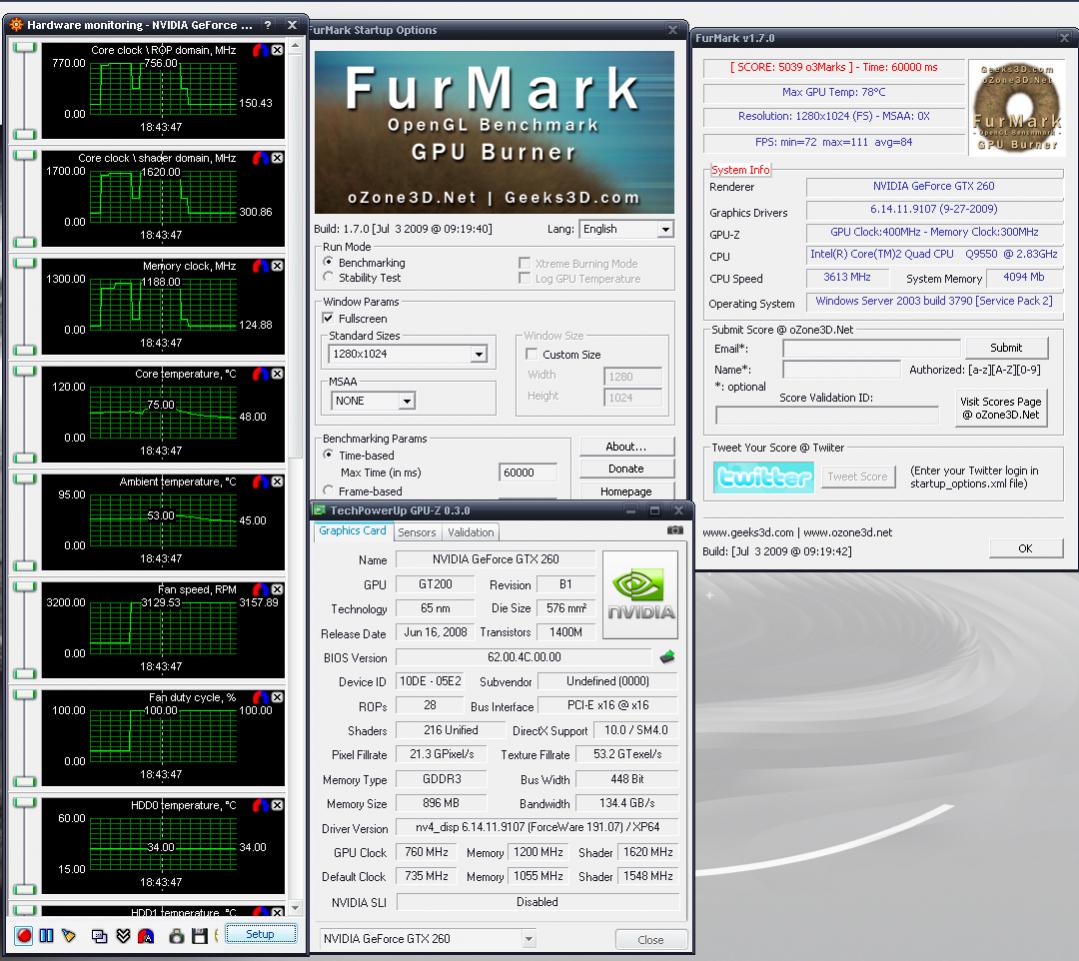The image size is (1079, 961).
Task: Close the Fan duty cycle graph
Action: [x=277, y=698]
